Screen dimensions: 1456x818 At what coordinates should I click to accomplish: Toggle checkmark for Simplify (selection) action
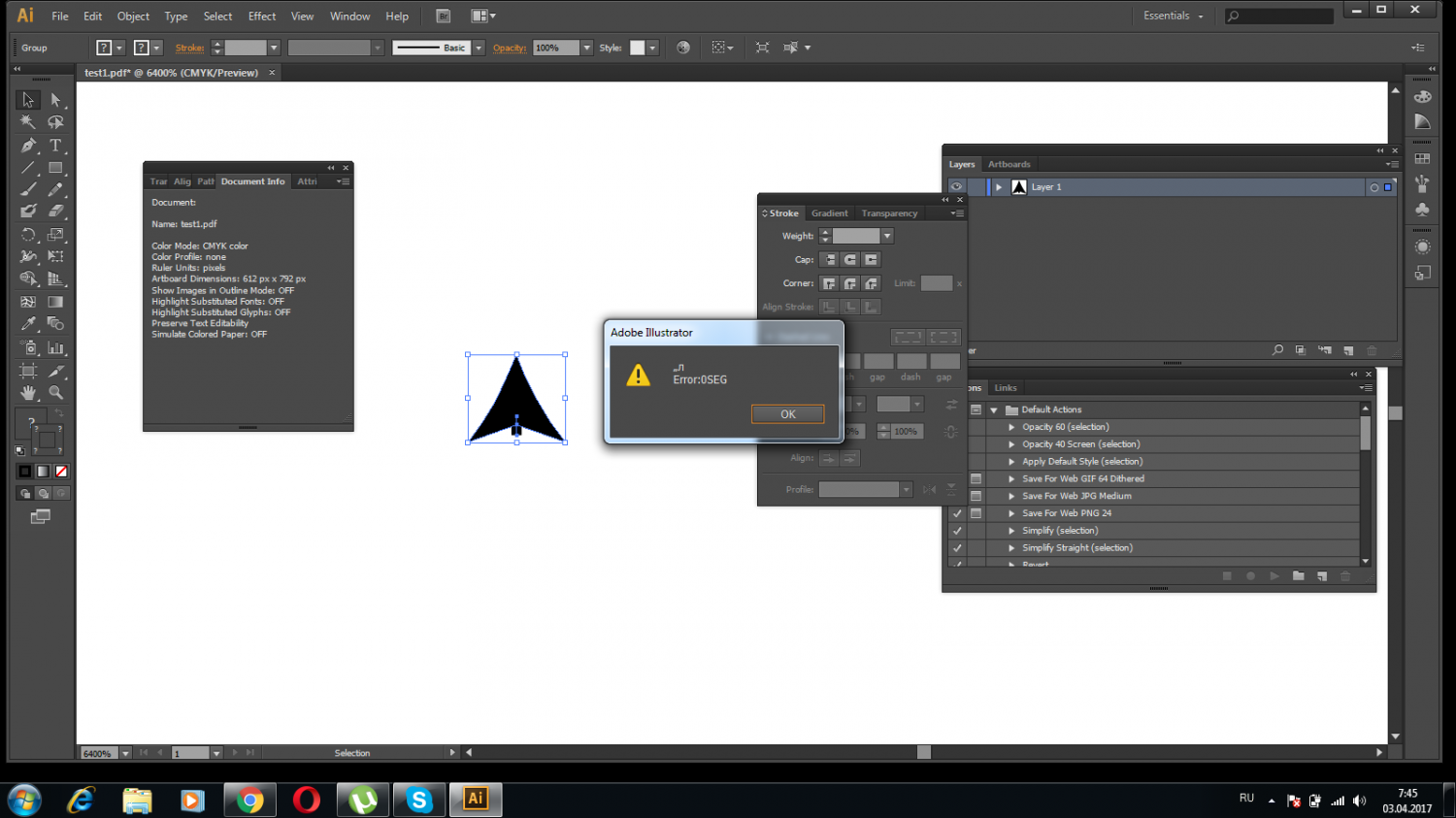tap(957, 531)
